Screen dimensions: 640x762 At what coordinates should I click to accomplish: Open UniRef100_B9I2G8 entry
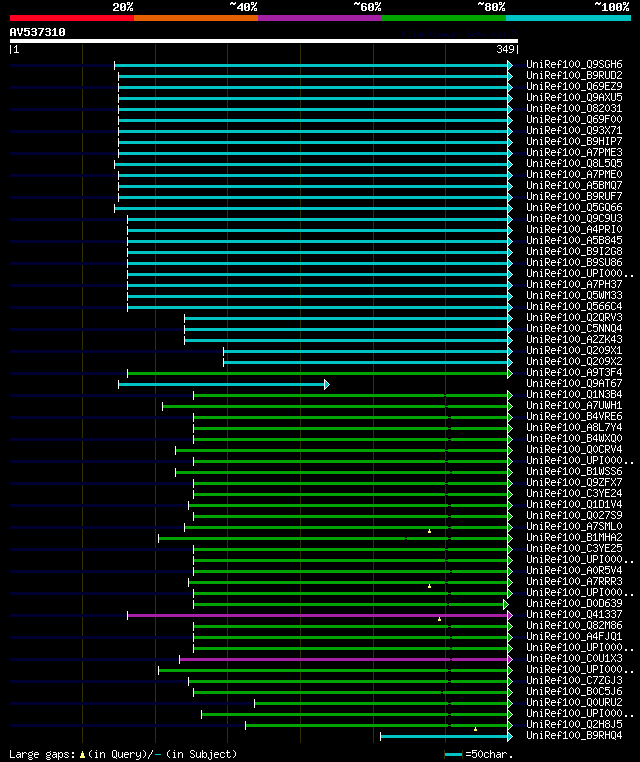(574, 251)
